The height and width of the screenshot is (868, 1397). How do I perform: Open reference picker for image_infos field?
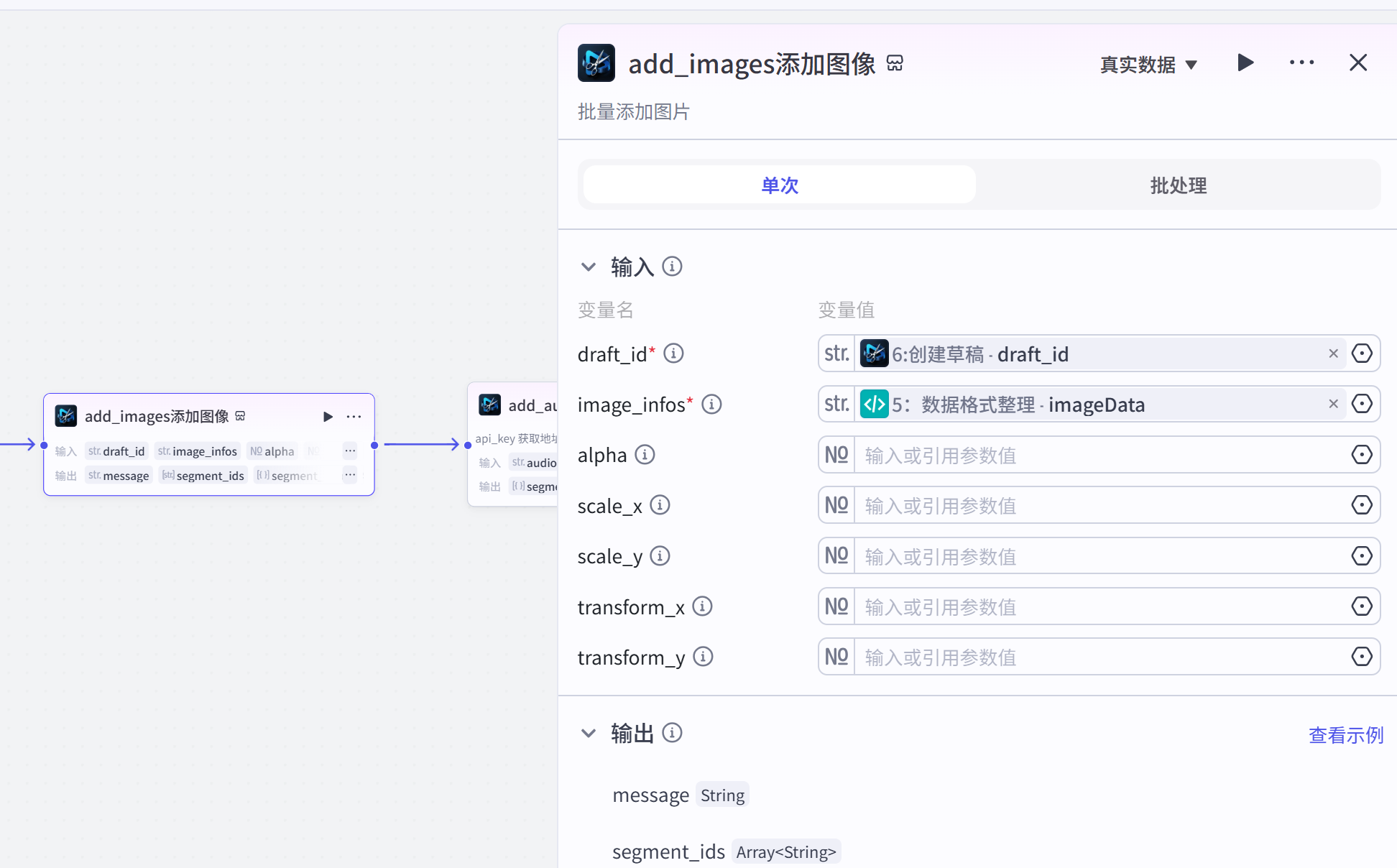(x=1362, y=404)
